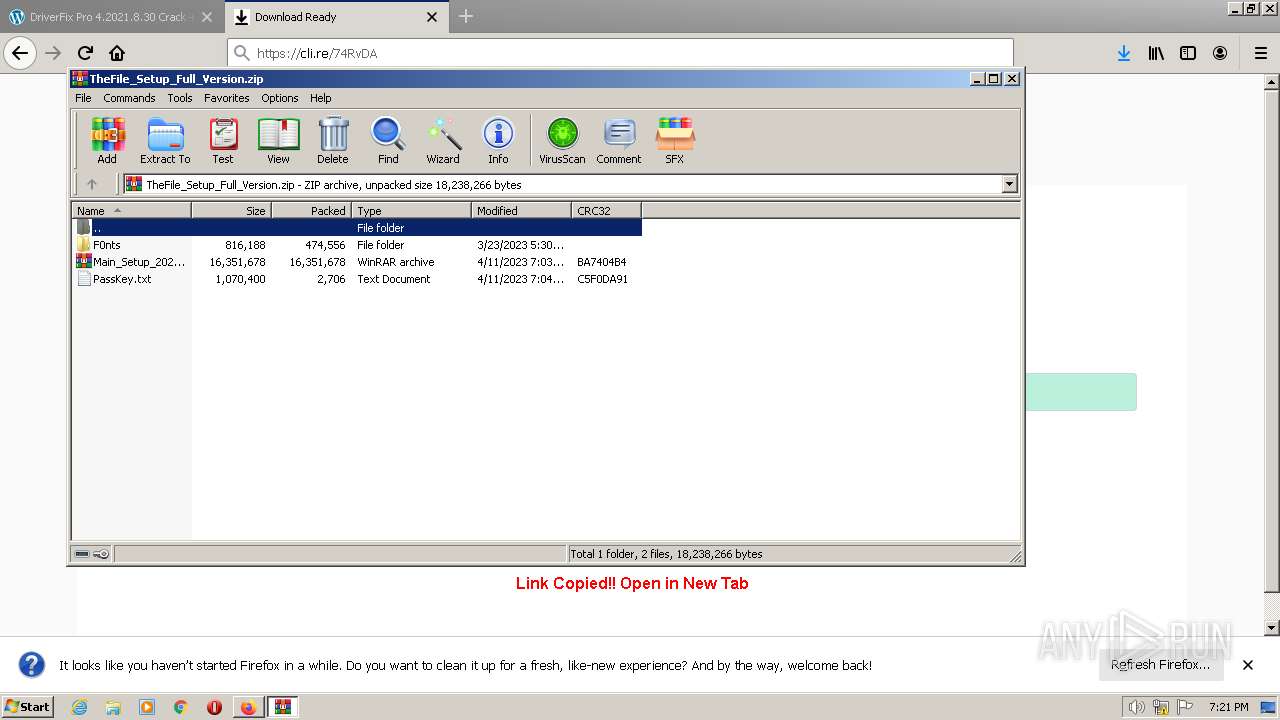Image resolution: width=1280 pixels, height=720 pixels.
Task: Open the Commands menu
Action: click(x=129, y=98)
